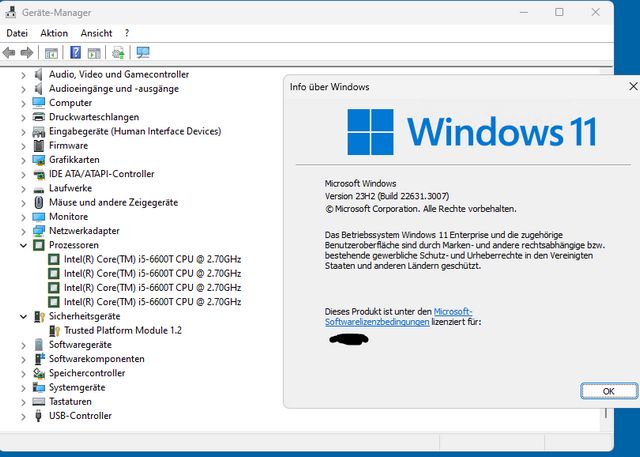This screenshot has height=457, width=640.
Task: Select the Firmware chip icon
Action: [x=39, y=146]
